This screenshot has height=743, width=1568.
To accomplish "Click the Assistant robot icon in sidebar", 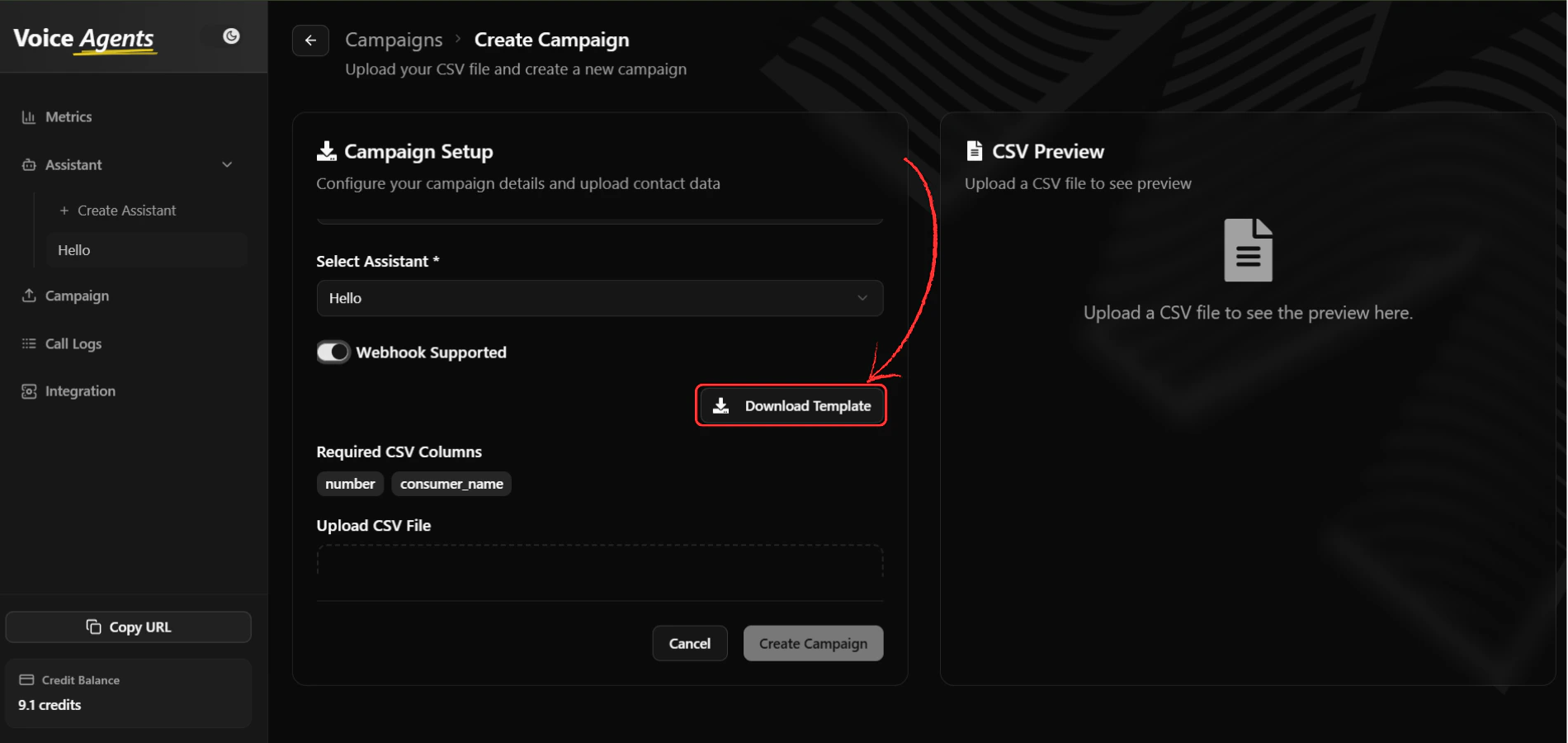I will (x=27, y=164).
